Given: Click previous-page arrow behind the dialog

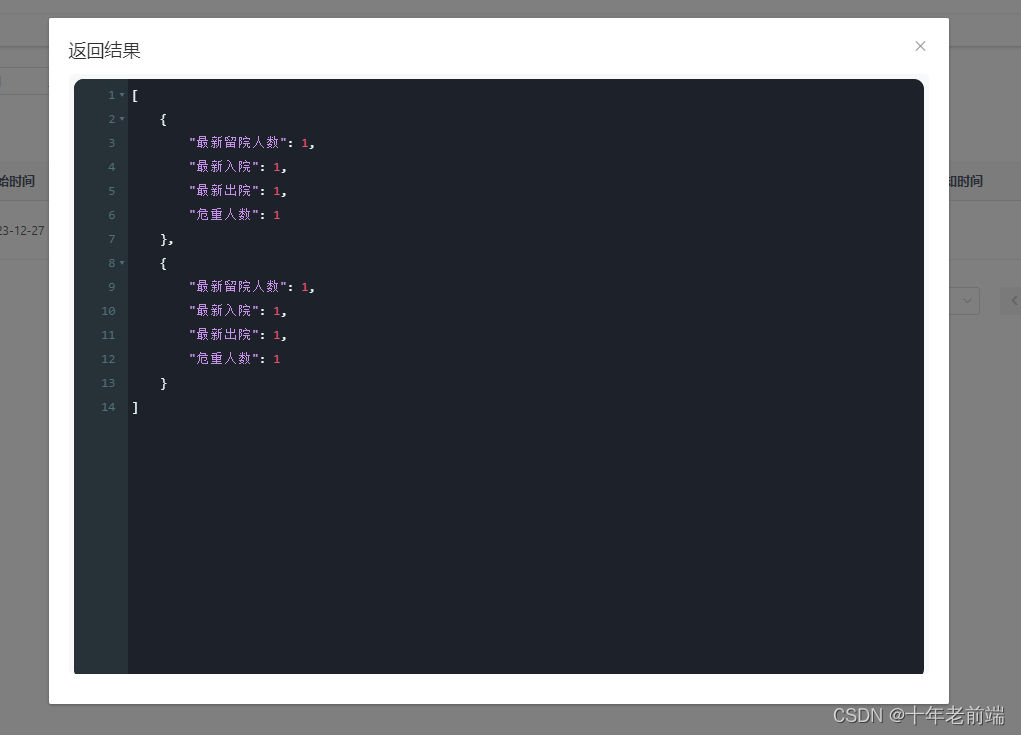Looking at the screenshot, I should pyautogui.click(x=1012, y=301).
